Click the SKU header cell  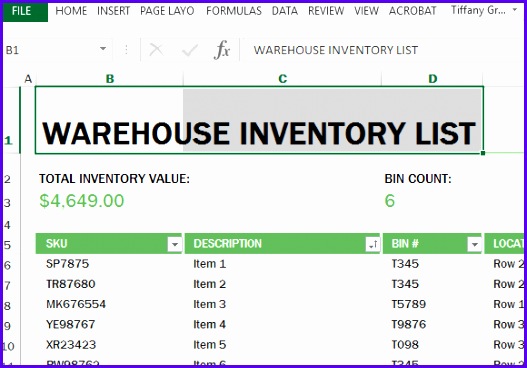coord(109,244)
